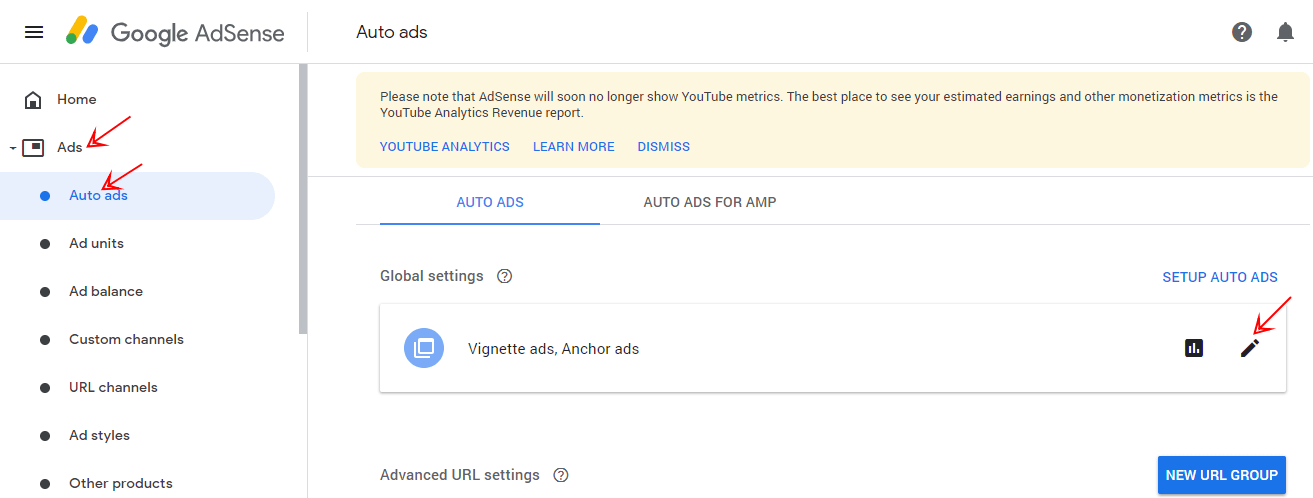Viewport: 1313px width, 498px height.
Task: Switch to the AUTO ADS tab
Action: [x=490, y=202]
